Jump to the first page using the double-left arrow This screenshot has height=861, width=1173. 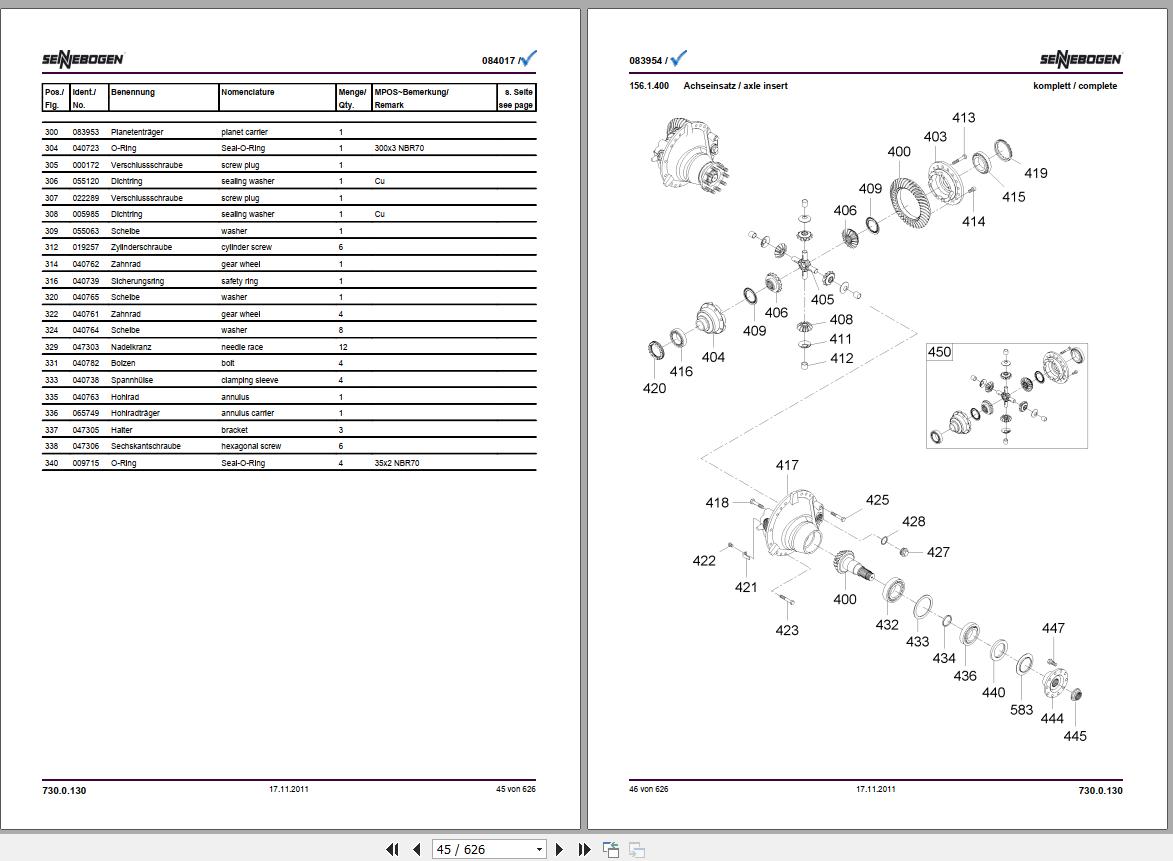[392, 848]
